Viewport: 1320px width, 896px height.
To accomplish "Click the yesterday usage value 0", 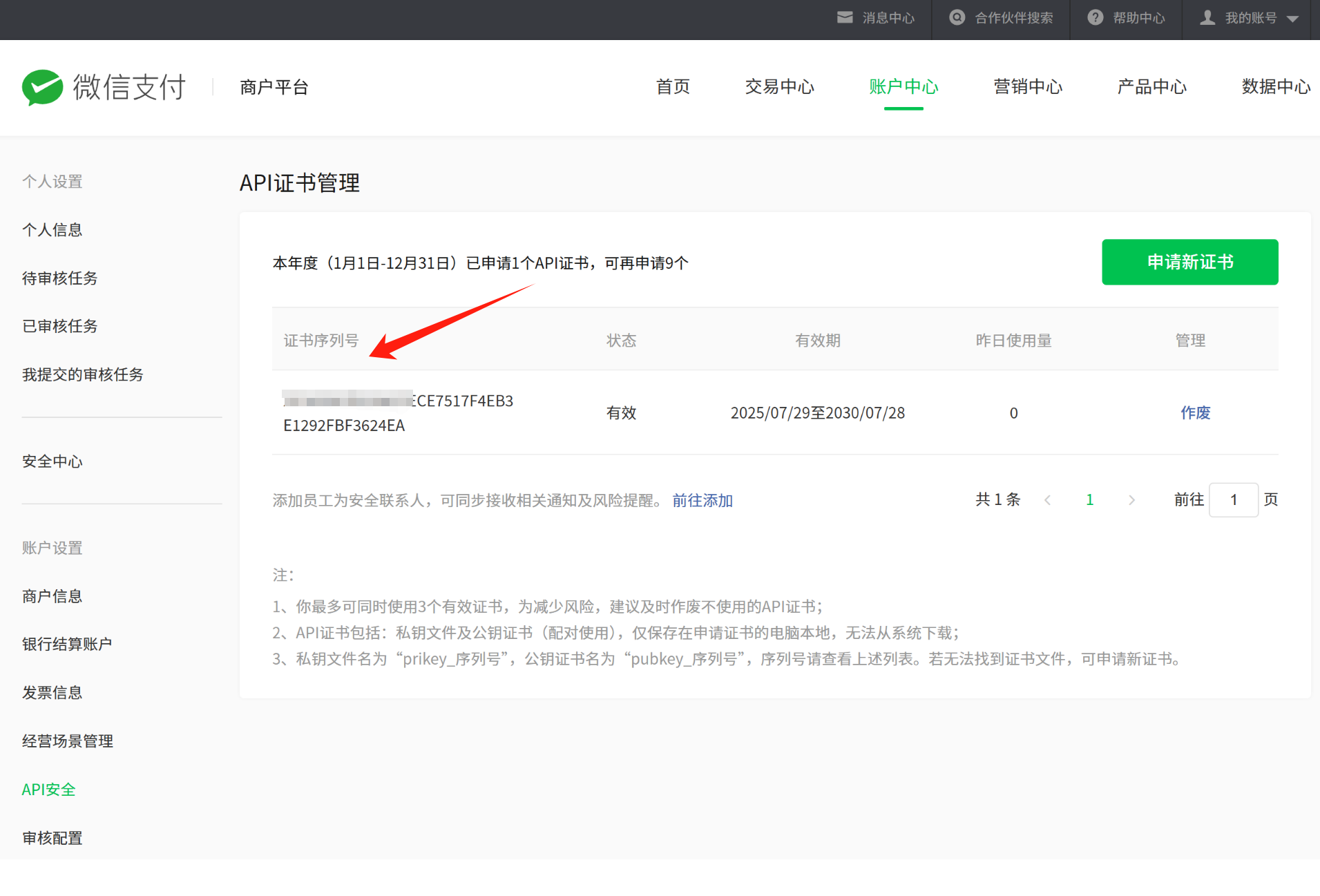I will (x=1013, y=413).
